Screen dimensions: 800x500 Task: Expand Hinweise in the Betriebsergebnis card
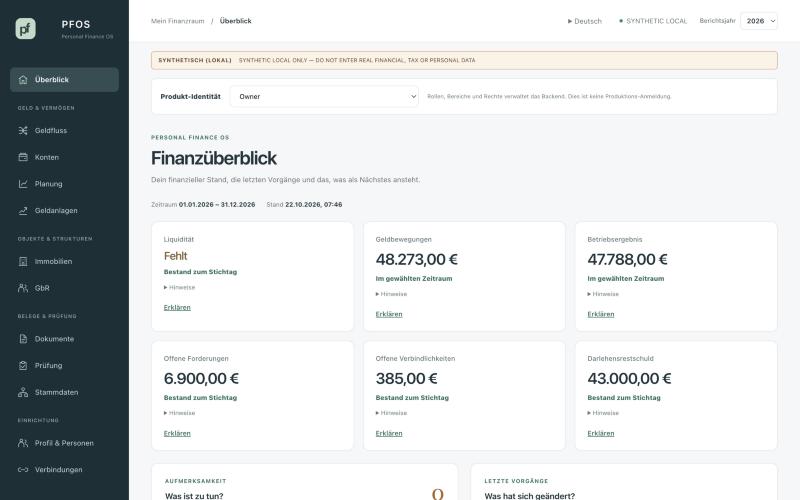click(603, 294)
